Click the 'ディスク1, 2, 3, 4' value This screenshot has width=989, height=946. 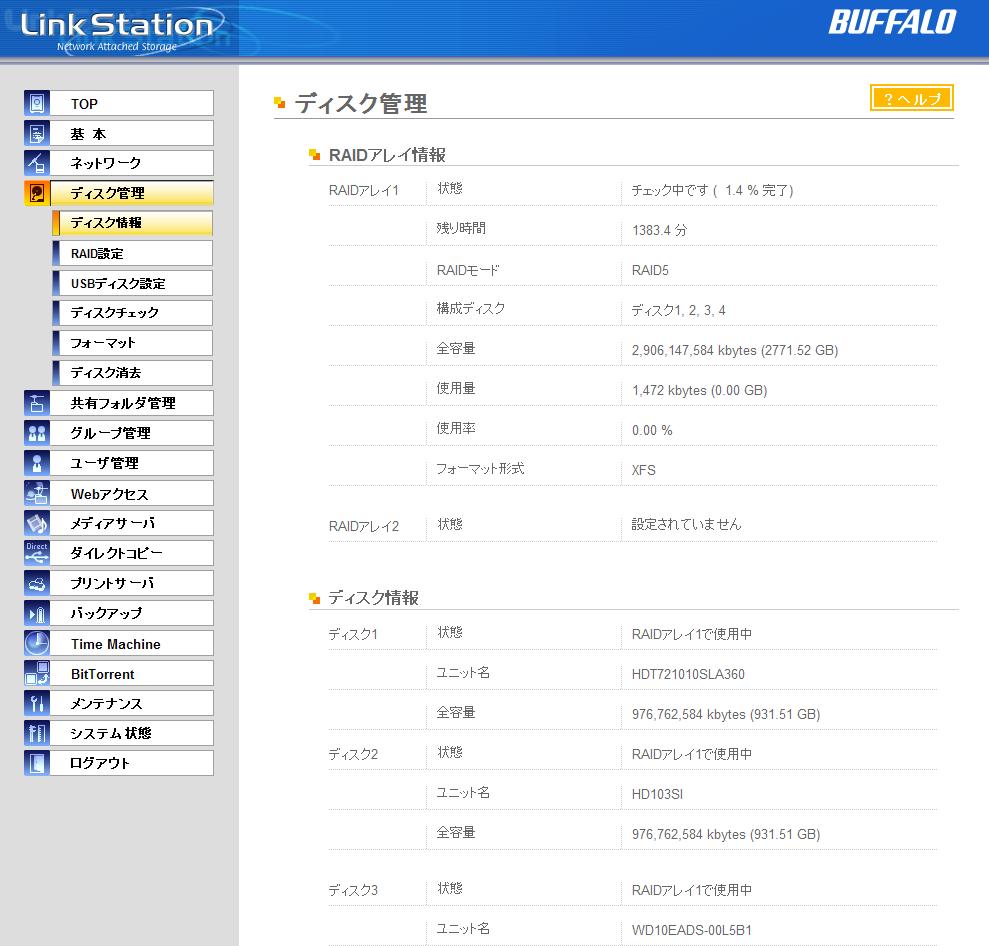[x=678, y=310]
